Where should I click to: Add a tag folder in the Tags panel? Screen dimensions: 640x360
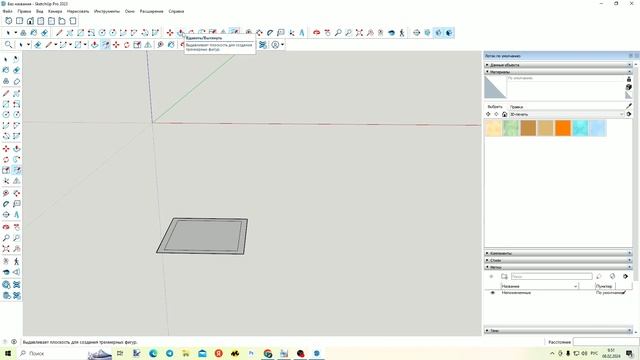pos(504,276)
